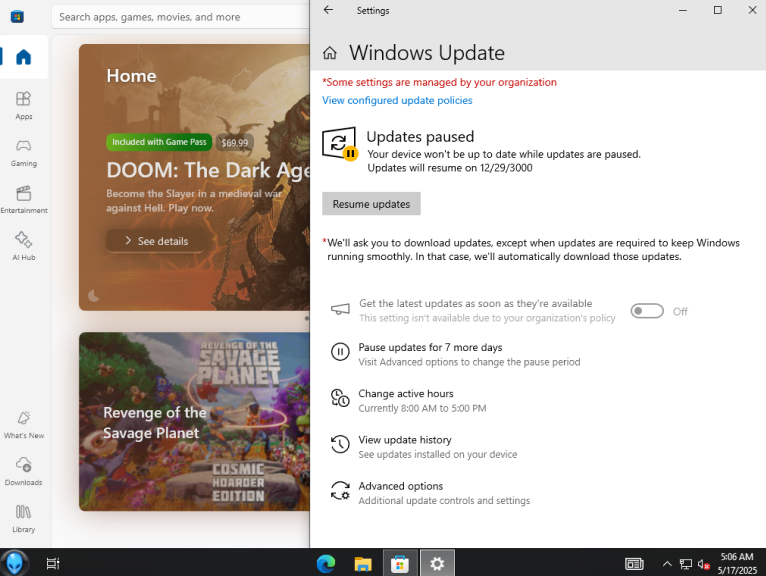766x576 pixels.
Task: Click the Store search box
Action: click(180, 17)
